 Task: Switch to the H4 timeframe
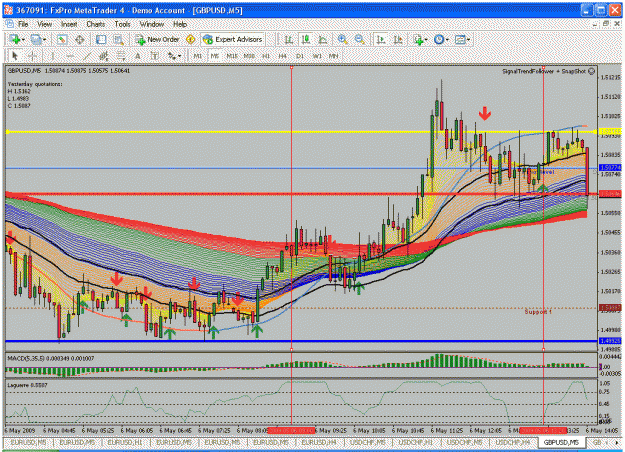[x=283, y=56]
